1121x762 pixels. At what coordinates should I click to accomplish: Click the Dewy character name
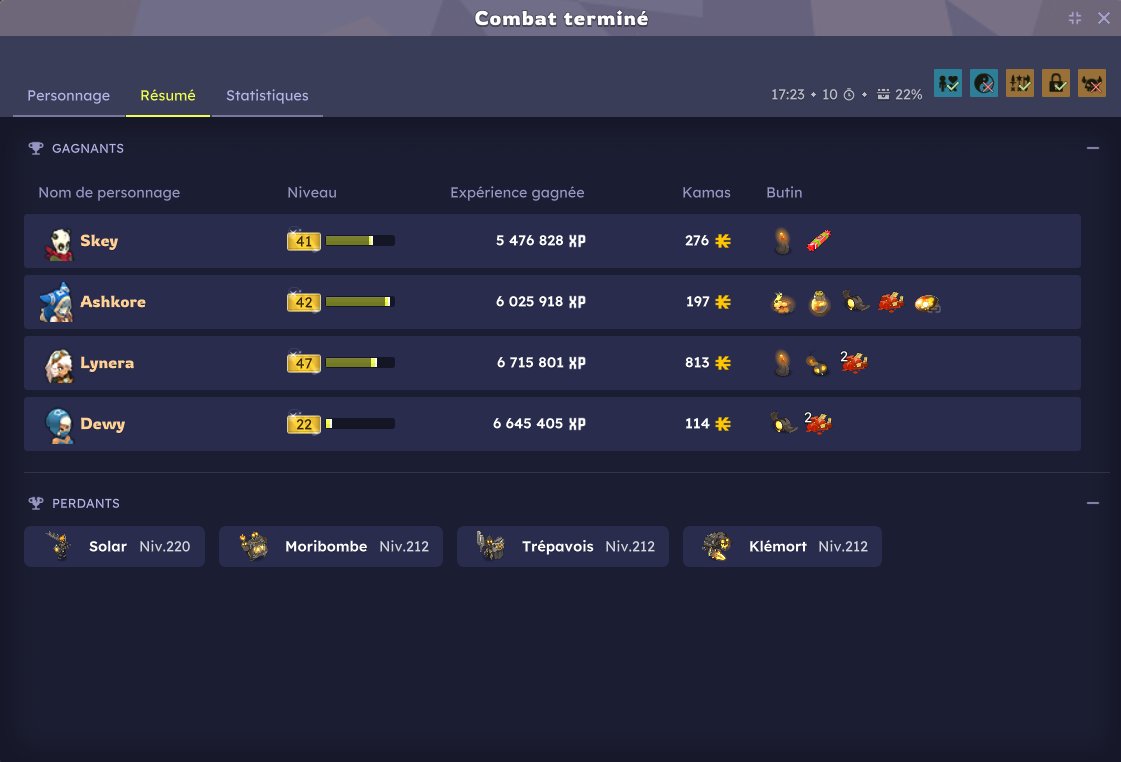pos(102,424)
